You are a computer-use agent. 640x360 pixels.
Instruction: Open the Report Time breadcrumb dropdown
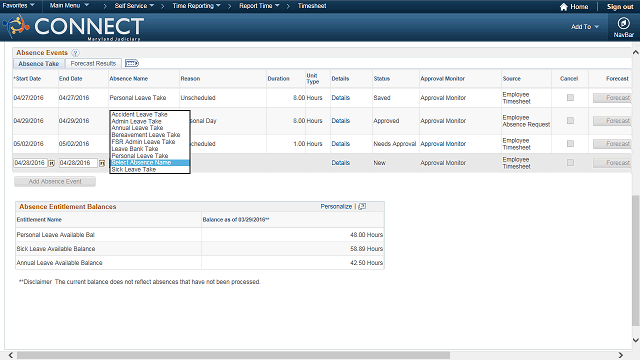pos(259,6)
